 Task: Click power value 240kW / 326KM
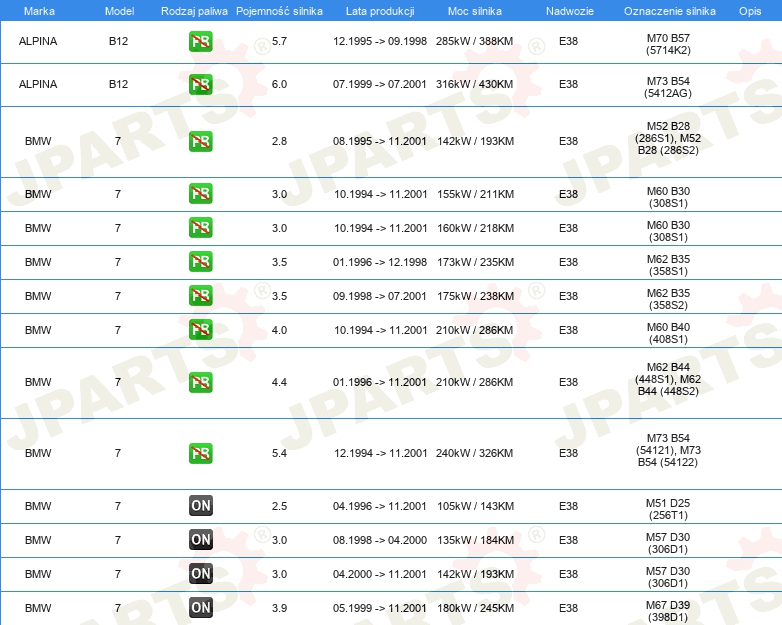coord(474,453)
